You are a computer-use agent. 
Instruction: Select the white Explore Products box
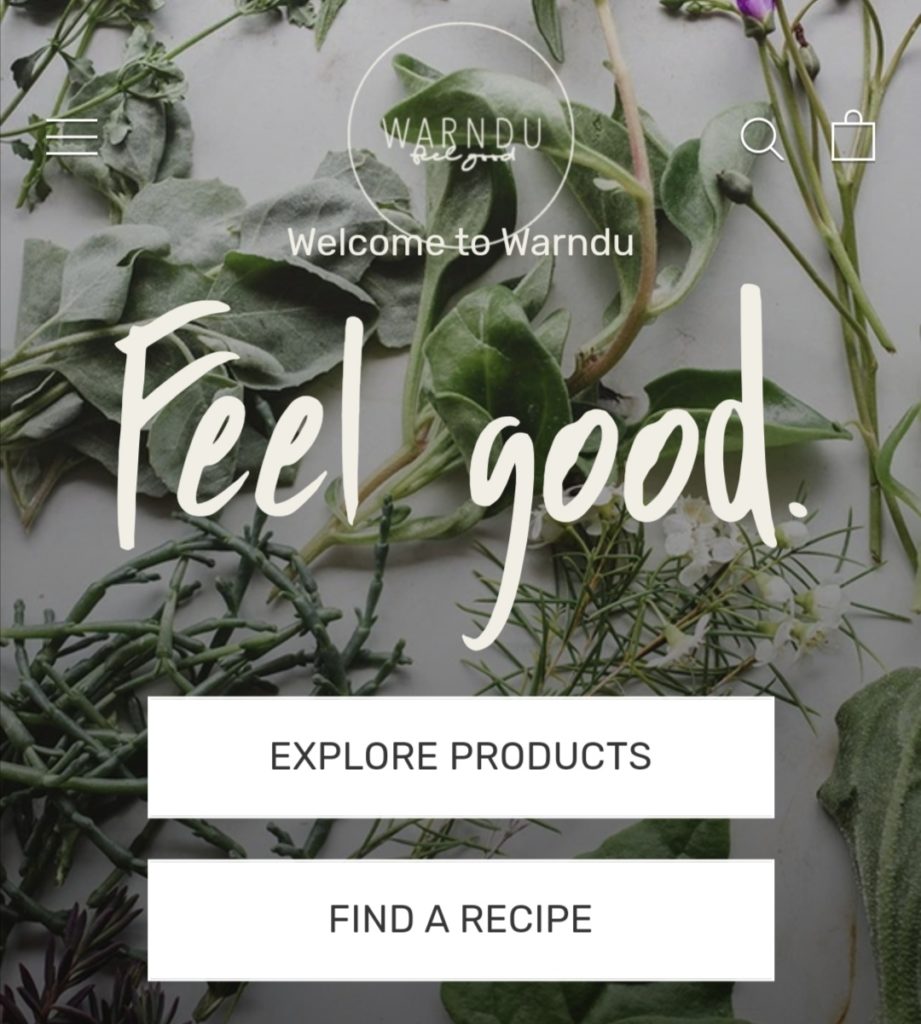460,757
